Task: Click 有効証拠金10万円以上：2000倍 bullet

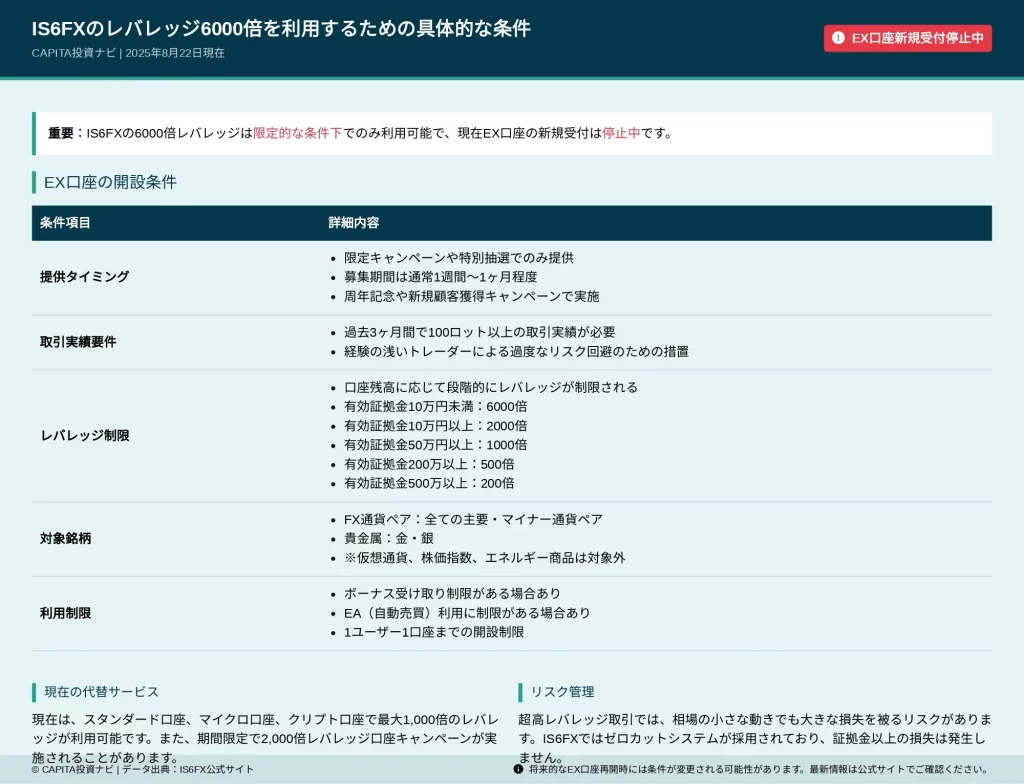Action: pos(436,426)
